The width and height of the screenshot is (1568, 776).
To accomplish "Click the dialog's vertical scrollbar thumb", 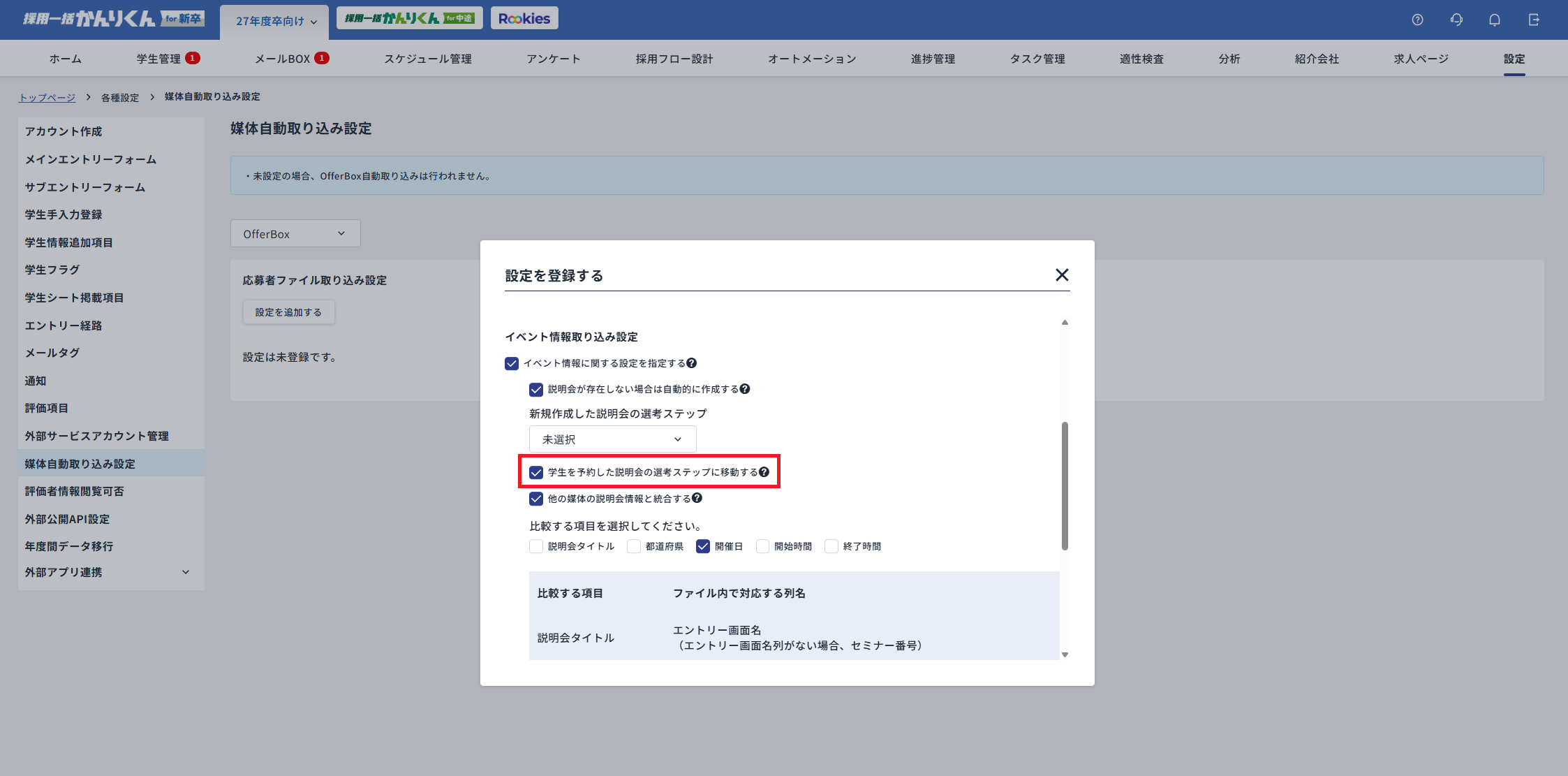I will [x=1065, y=485].
